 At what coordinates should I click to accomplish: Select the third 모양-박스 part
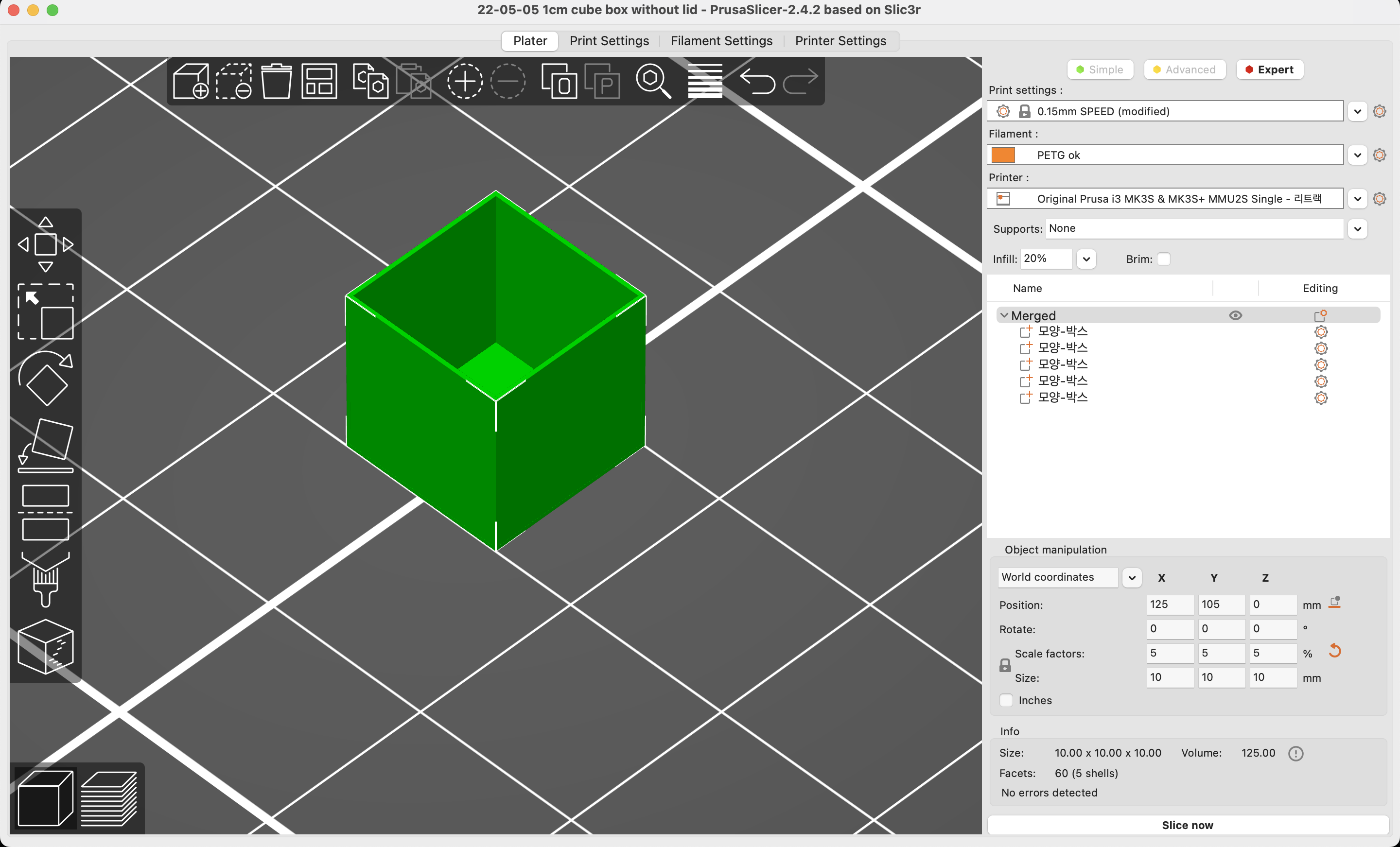(1063, 364)
